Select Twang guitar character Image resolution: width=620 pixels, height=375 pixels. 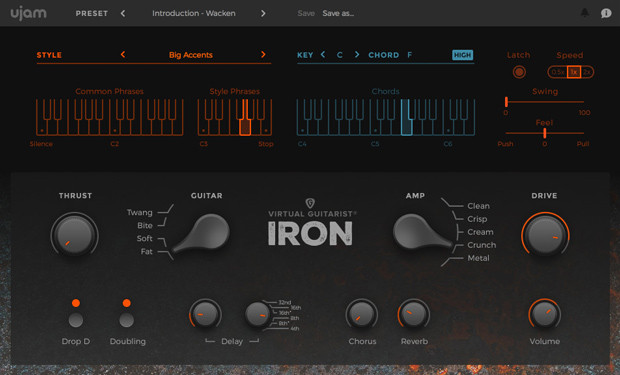tap(140, 212)
